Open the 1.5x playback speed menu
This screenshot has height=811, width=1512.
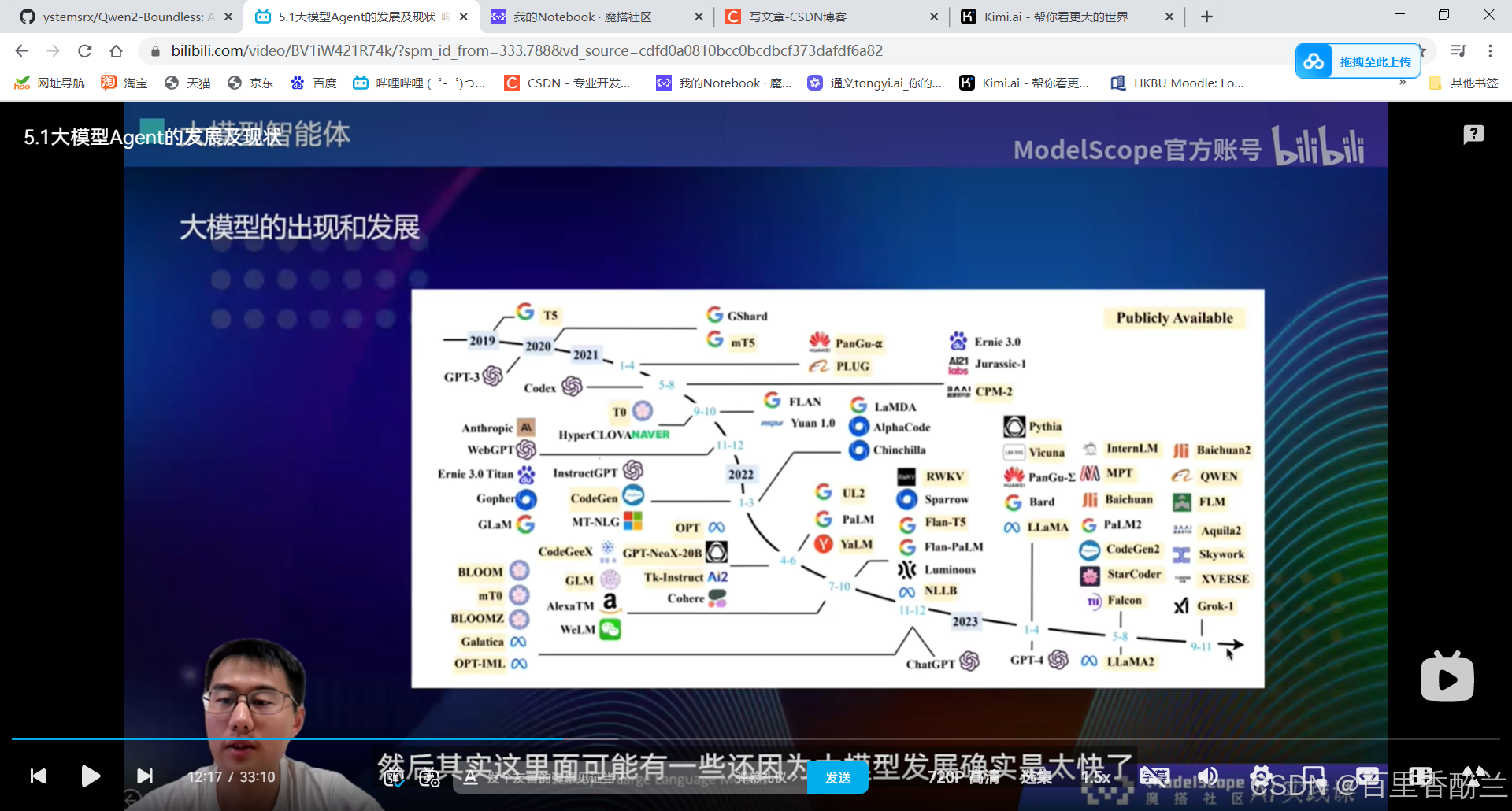point(1096,777)
